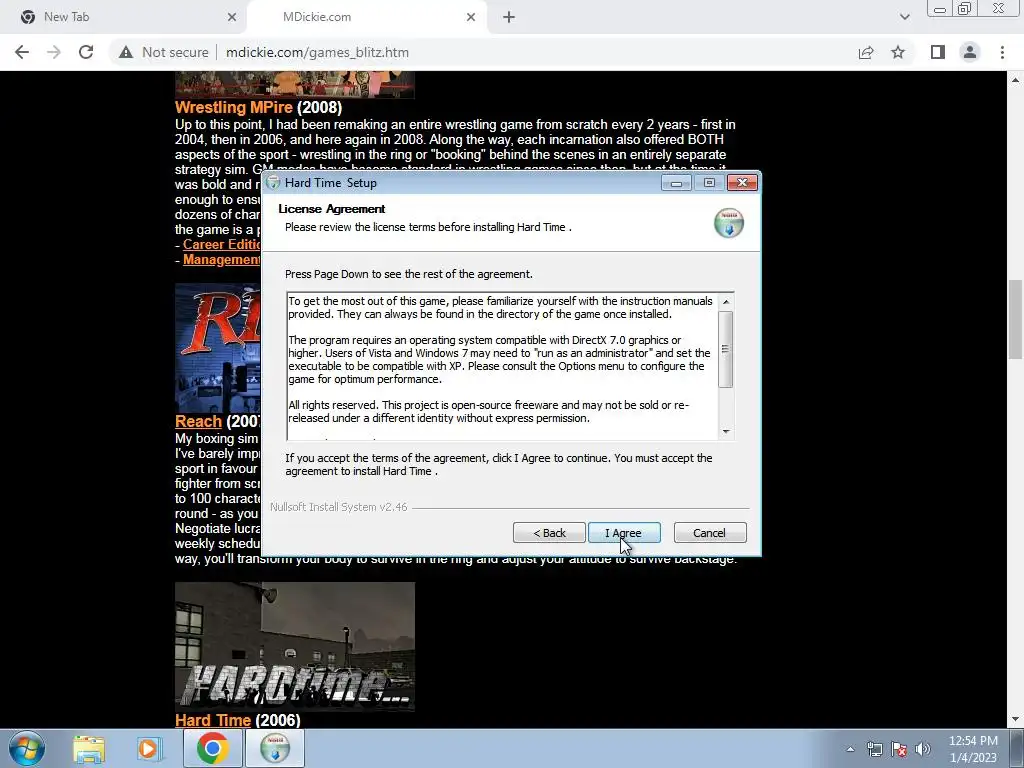The image size is (1024, 768).
Task: Click the Back button in setup
Action: [x=549, y=533]
